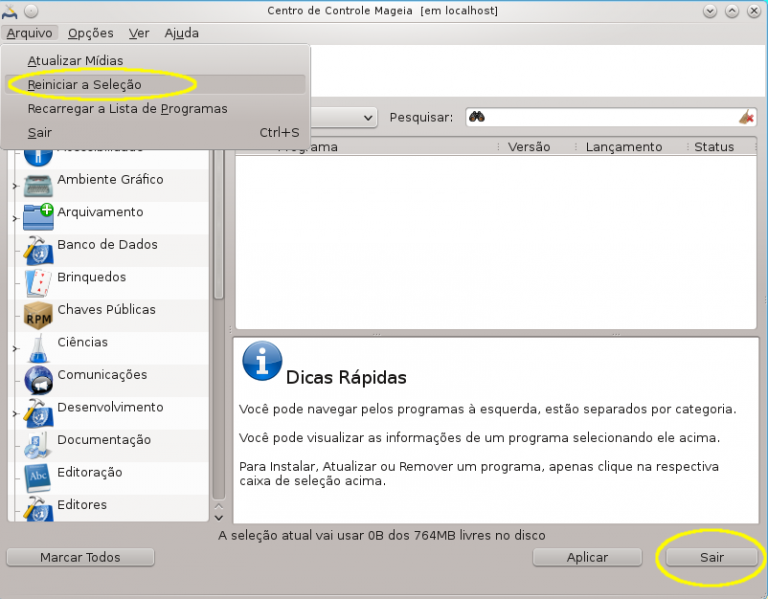768x599 pixels.
Task: Click the Editoração Abc book icon
Action: click(38, 478)
